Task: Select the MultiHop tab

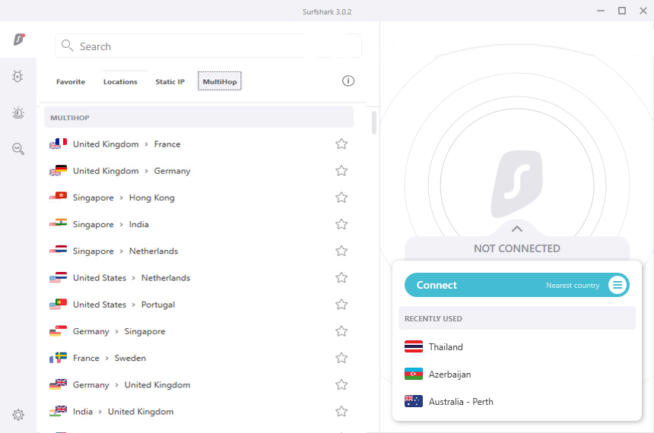Action: click(219, 81)
